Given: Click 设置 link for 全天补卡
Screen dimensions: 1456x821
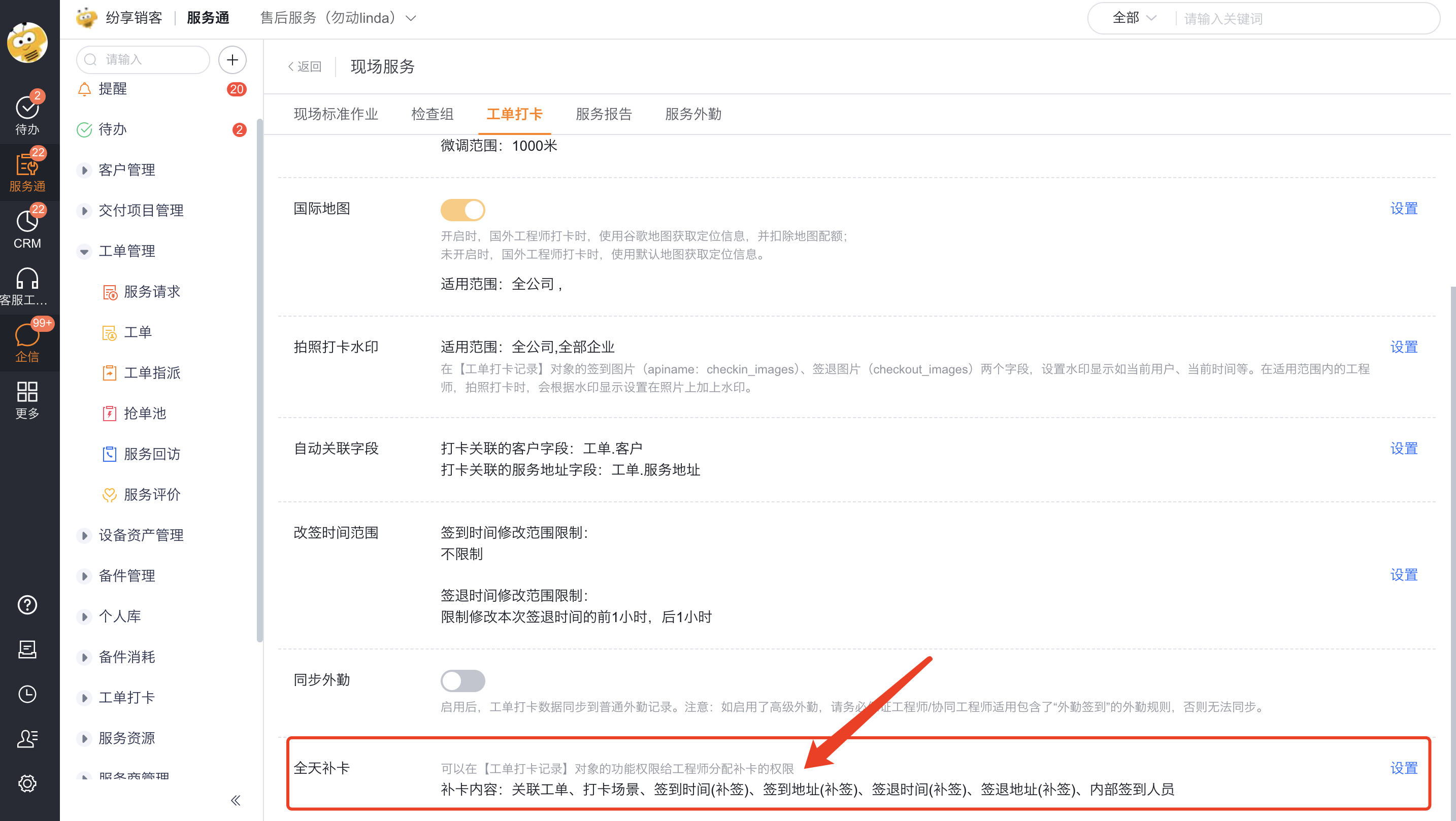Looking at the screenshot, I should point(1405,767).
